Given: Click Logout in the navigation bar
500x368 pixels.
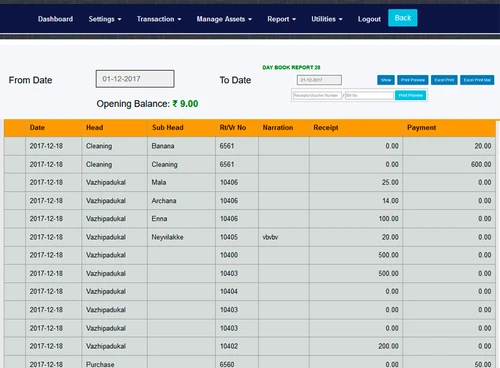Looking at the screenshot, I should pyautogui.click(x=369, y=19).
